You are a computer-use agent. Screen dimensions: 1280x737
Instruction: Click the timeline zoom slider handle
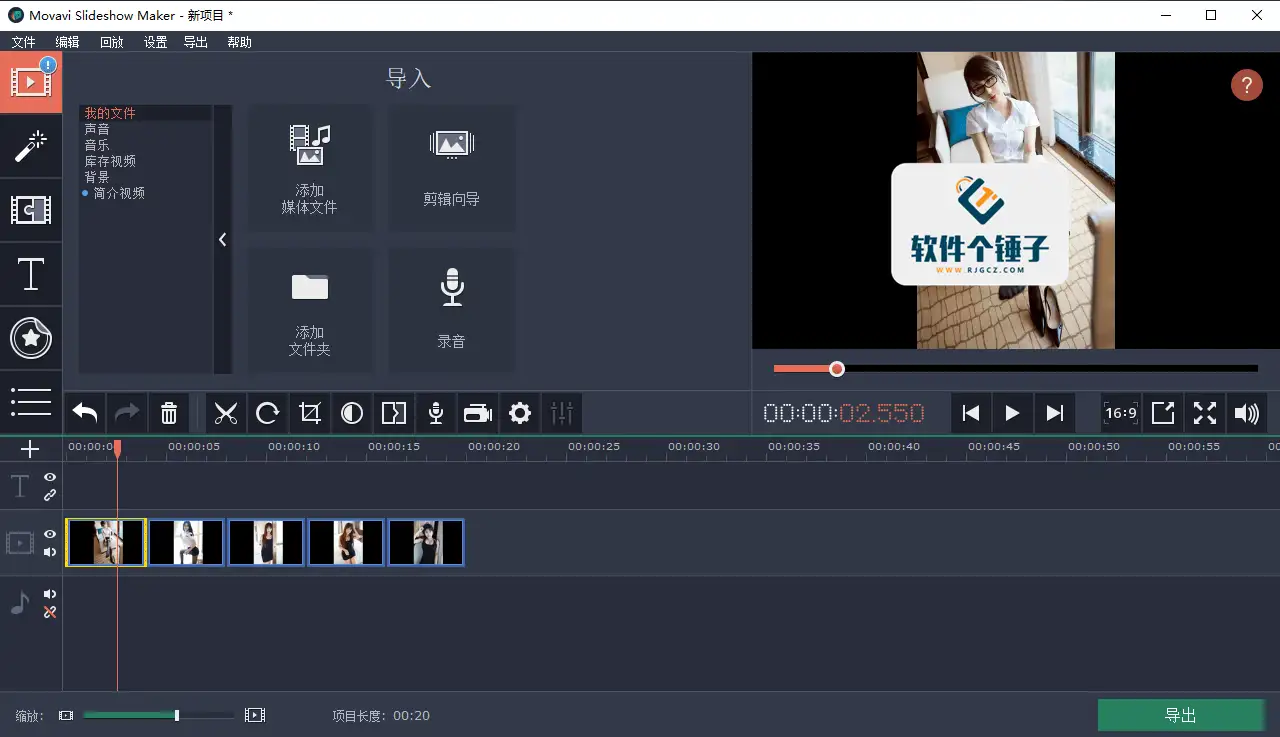click(x=177, y=715)
